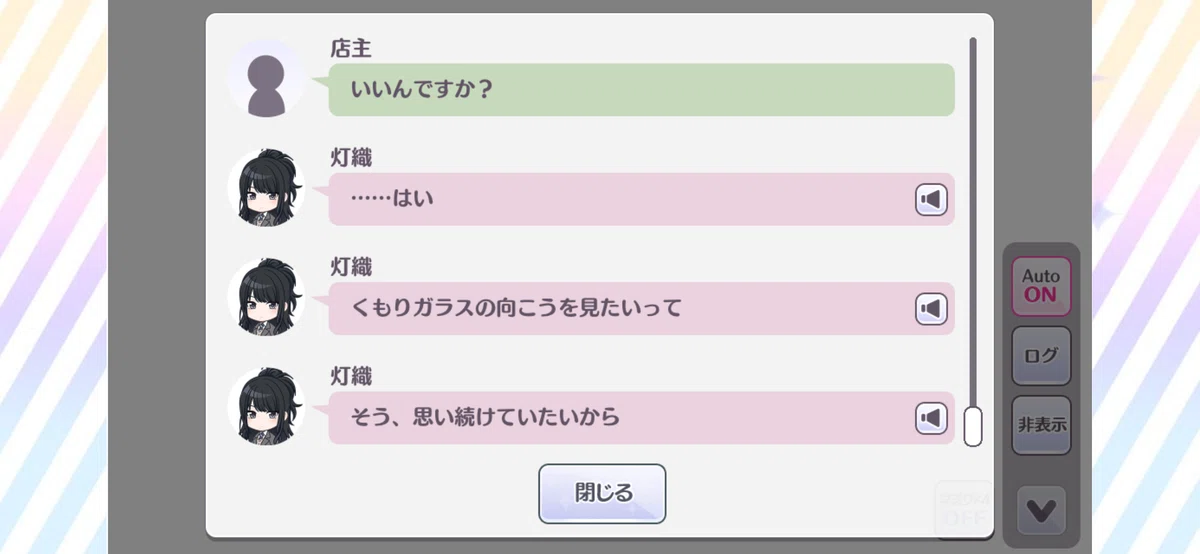1200x554 pixels.
Task: Click 灯織's avatar beside the "そう、思い続けていたいから" line
Action: tap(266, 406)
